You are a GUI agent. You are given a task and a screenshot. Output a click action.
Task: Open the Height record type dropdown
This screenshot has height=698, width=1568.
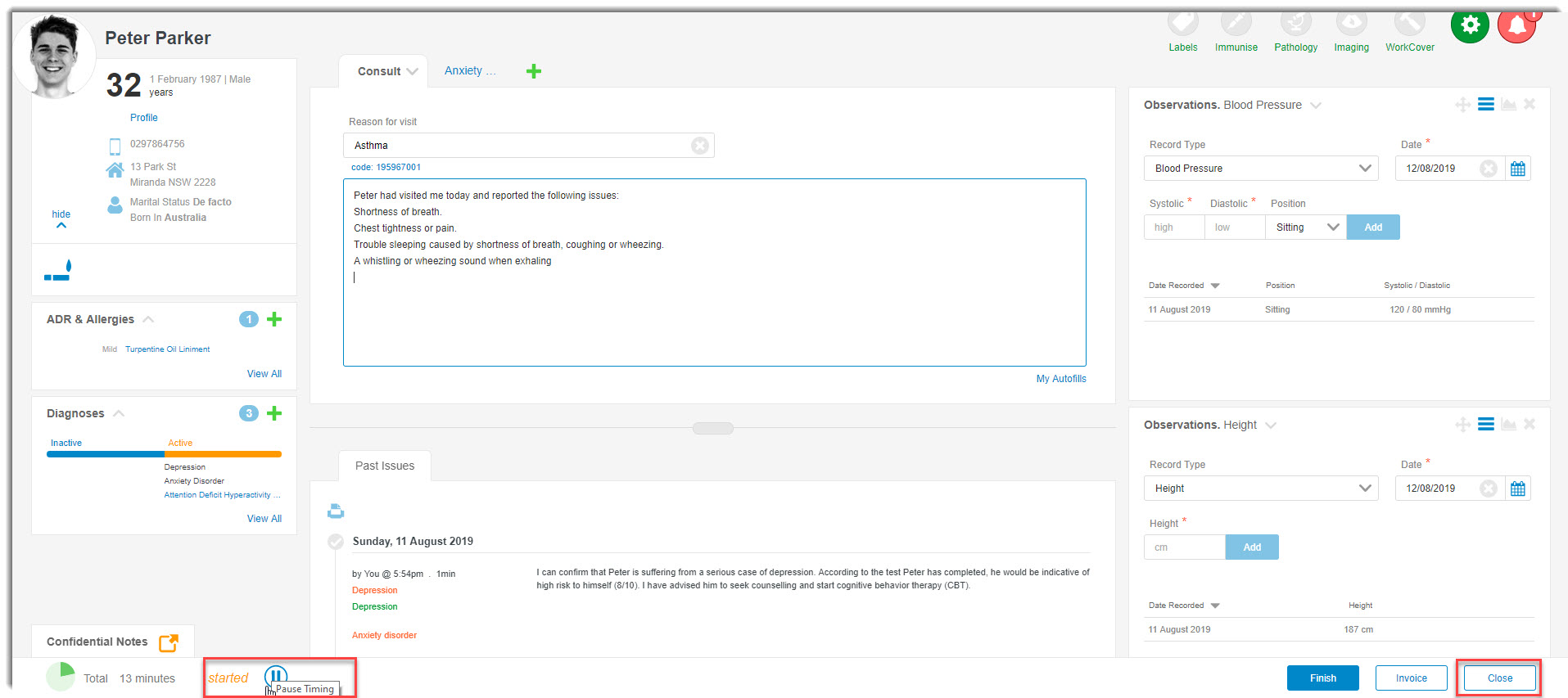click(x=1261, y=489)
